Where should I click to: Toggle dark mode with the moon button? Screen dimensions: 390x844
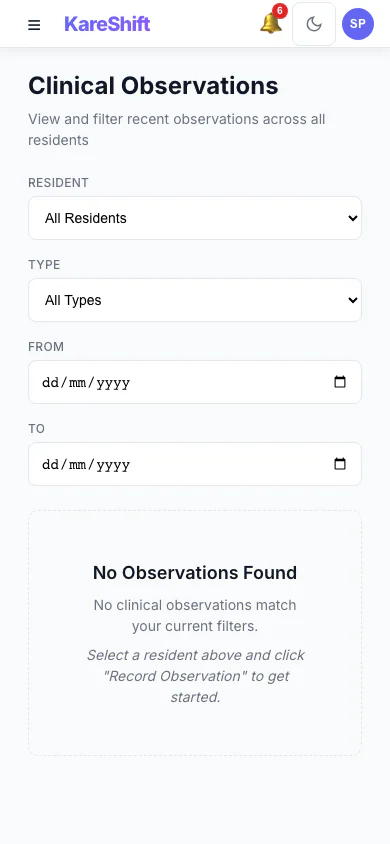coord(314,24)
